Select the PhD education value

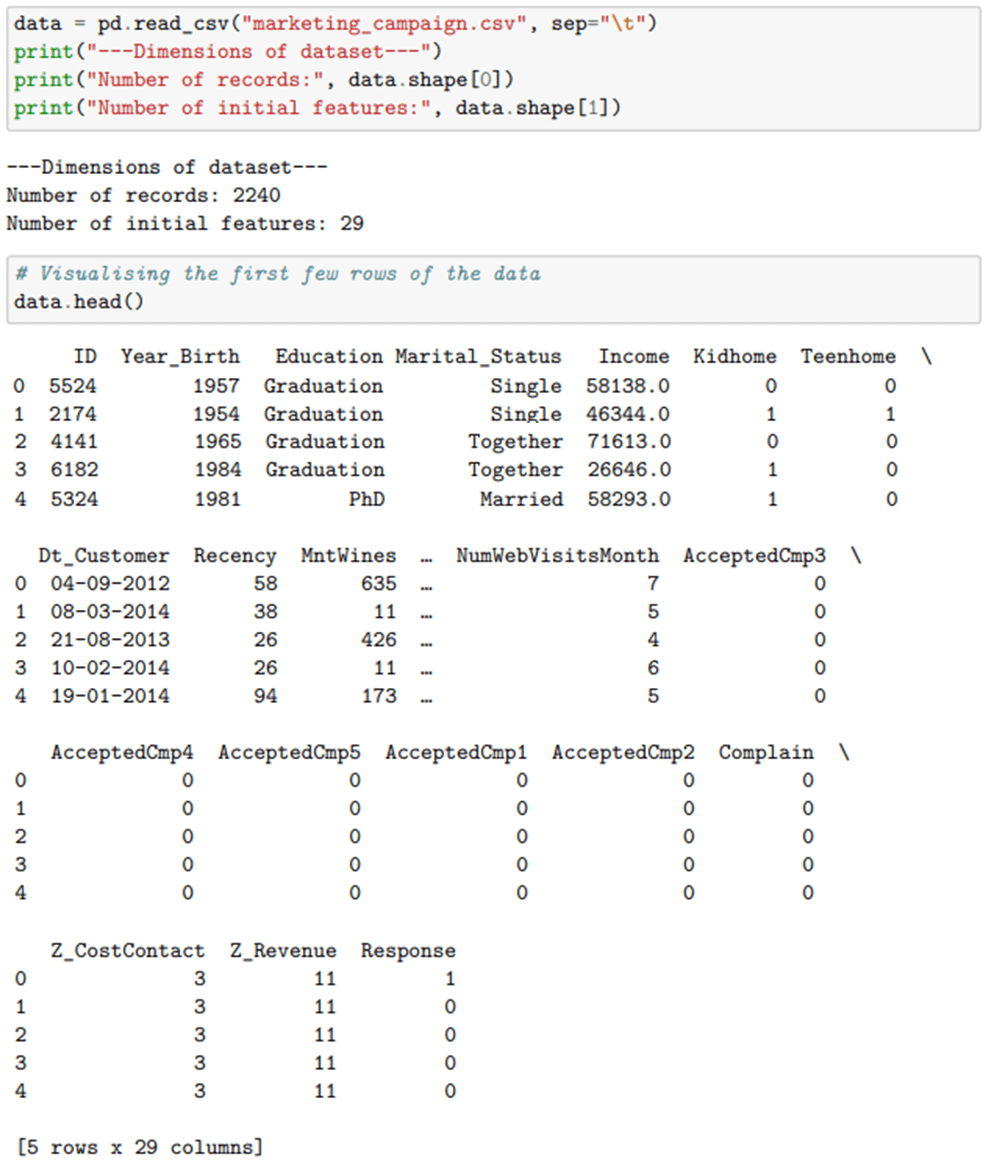pos(366,500)
